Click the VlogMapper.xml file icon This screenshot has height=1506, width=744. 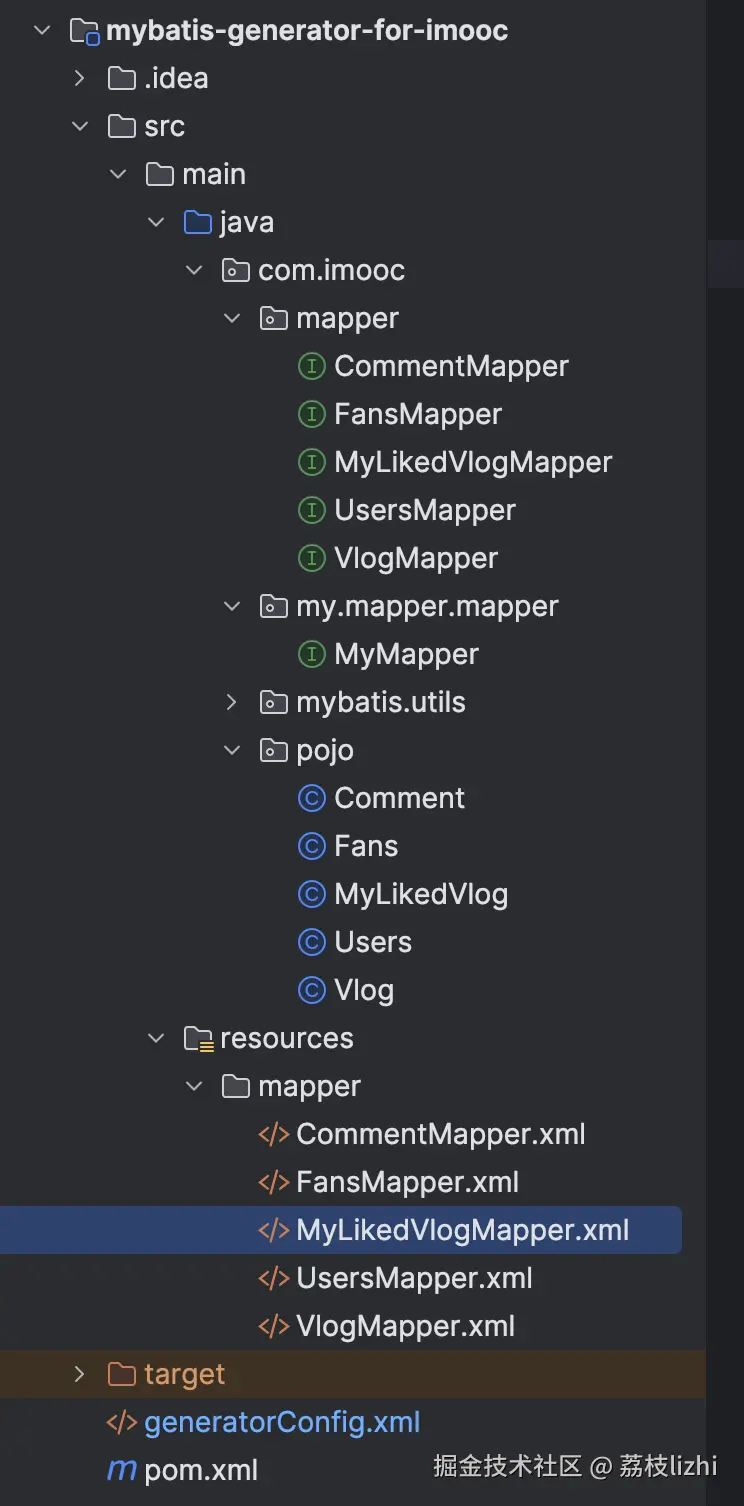pos(274,1326)
